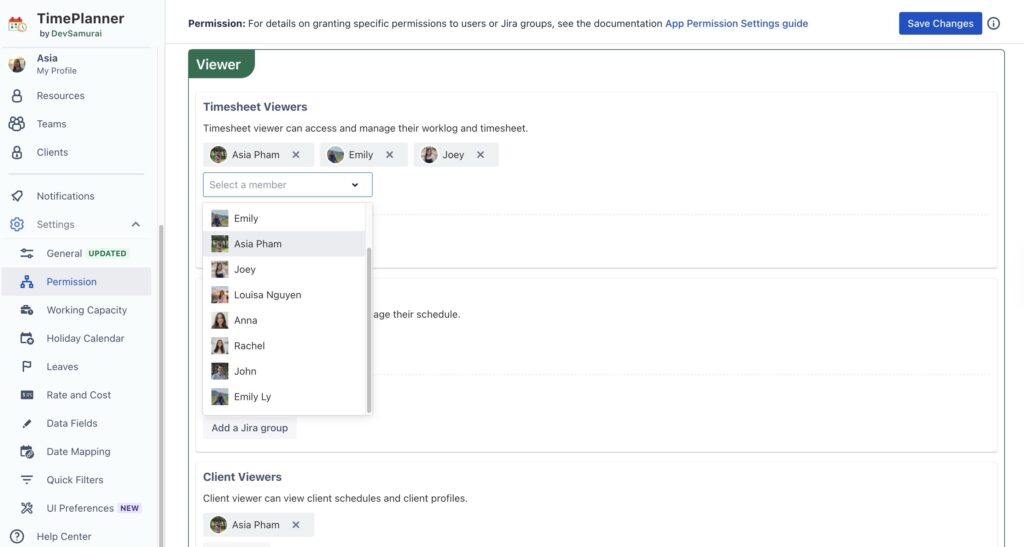Go to Quick Filters settings
Screen dimensions: 1024x547
(76, 480)
